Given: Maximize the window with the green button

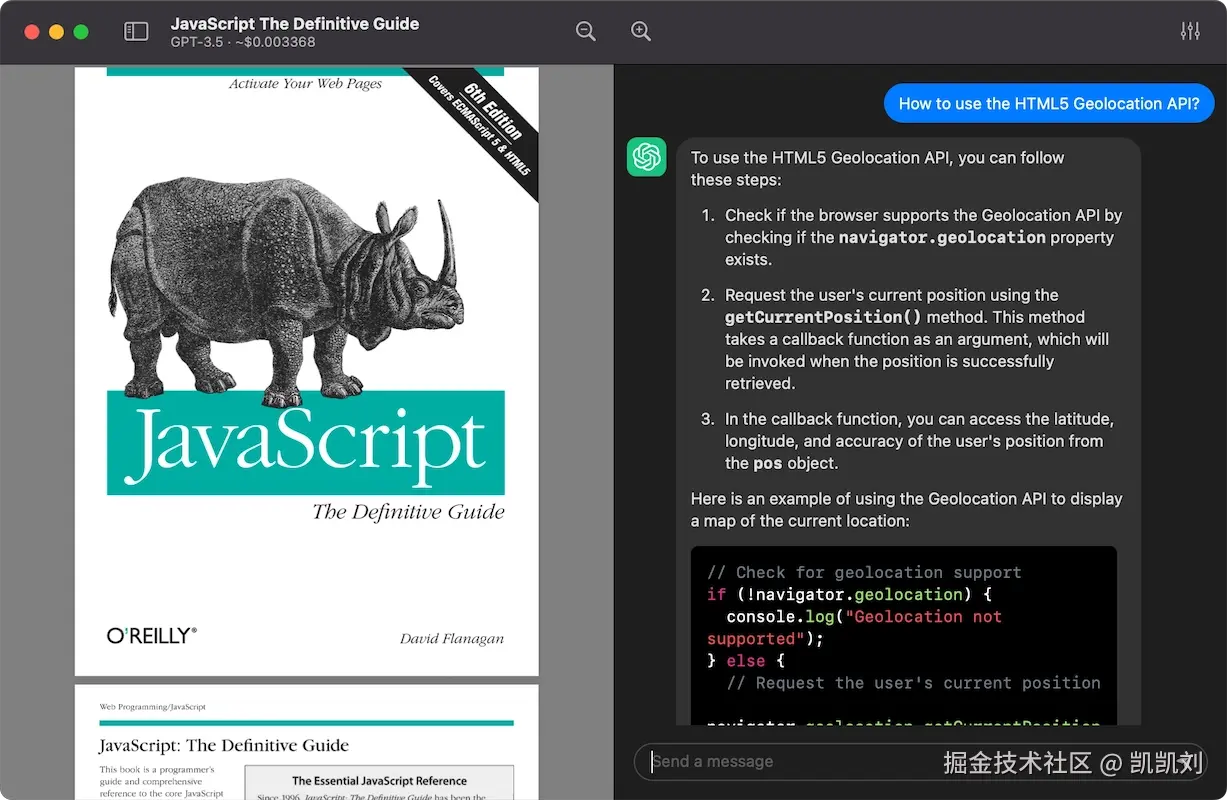Looking at the screenshot, I should pyautogui.click(x=81, y=32).
